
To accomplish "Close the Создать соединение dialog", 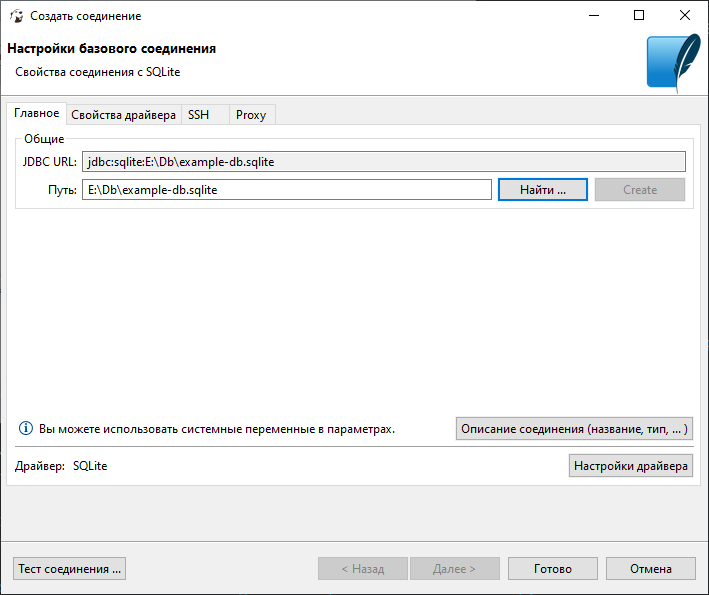I will click(x=685, y=15).
